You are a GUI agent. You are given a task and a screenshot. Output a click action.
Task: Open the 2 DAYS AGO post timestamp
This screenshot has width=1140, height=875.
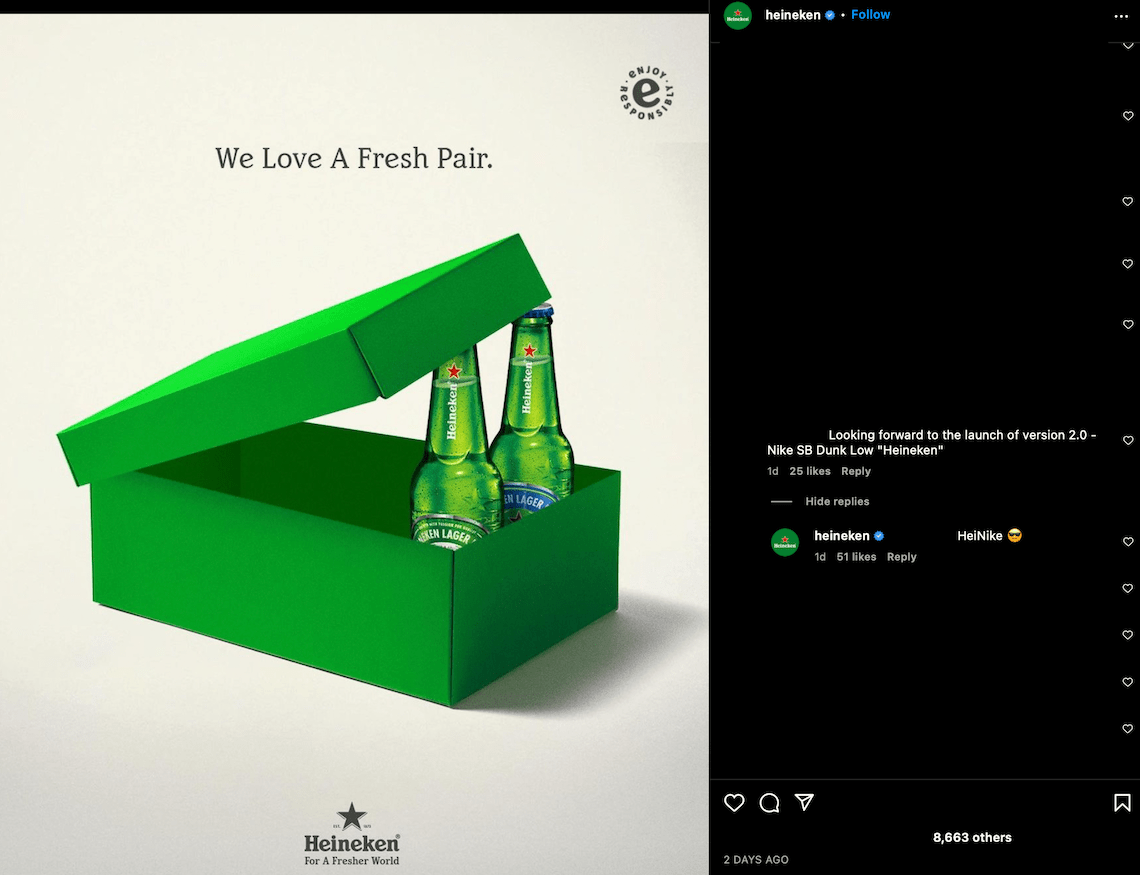(x=755, y=860)
